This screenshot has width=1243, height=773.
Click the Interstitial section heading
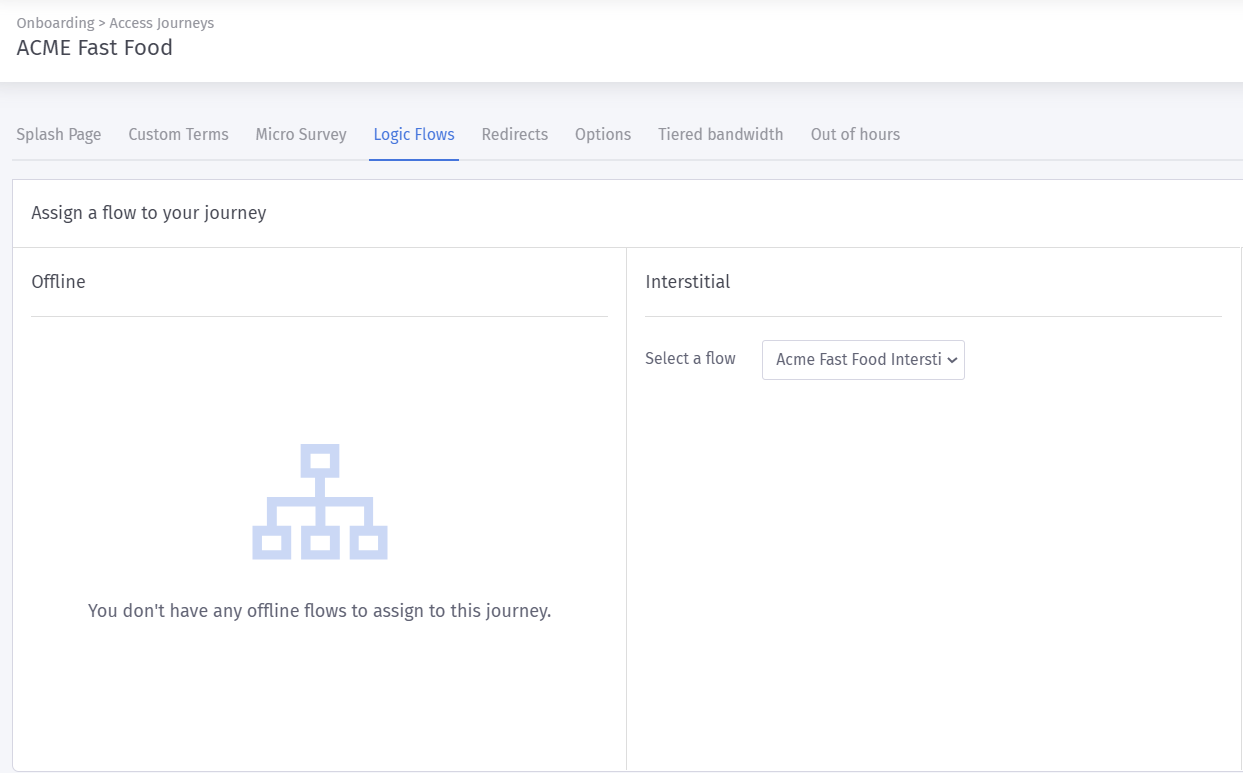point(688,282)
